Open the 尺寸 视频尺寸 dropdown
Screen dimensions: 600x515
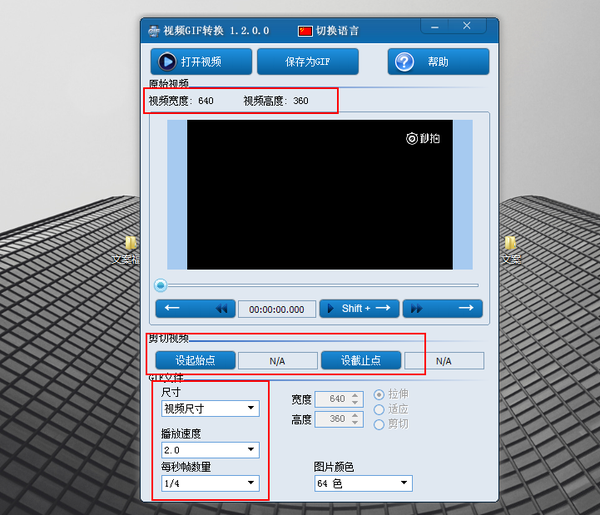pos(210,408)
